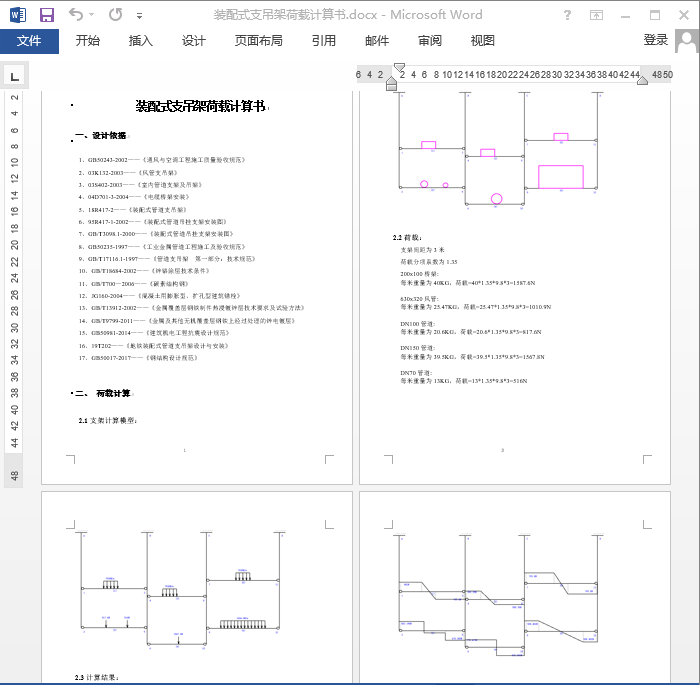The width and height of the screenshot is (700, 685).
Task: Click the Redo/Repeat icon
Action: pos(115,15)
